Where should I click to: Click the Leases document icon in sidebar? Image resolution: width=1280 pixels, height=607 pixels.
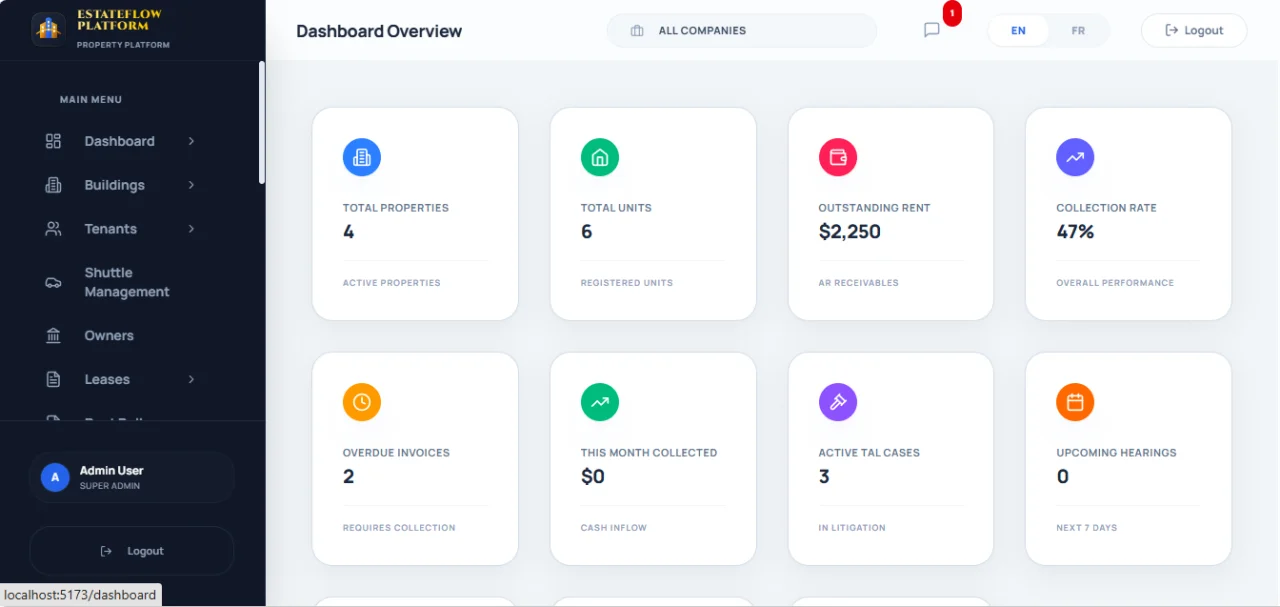coord(54,380)
